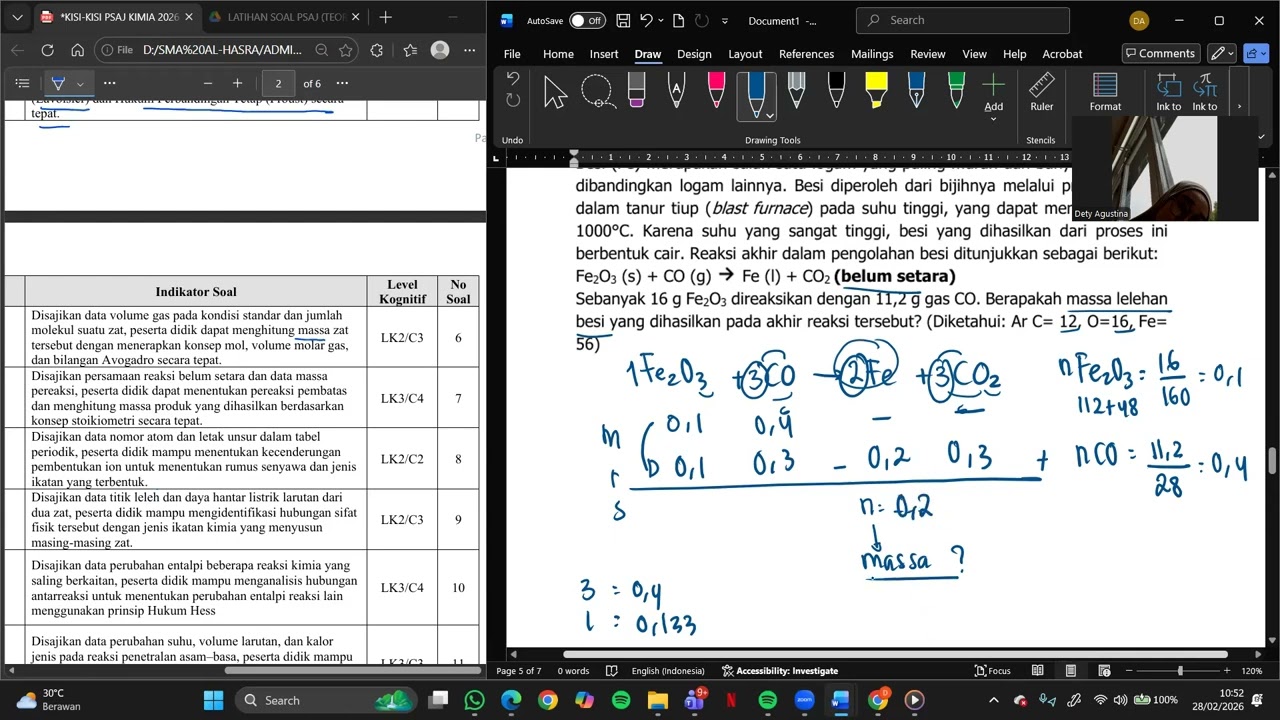Open browser tab search chevron
This screenshot has width=1280, height=720.
17,17
